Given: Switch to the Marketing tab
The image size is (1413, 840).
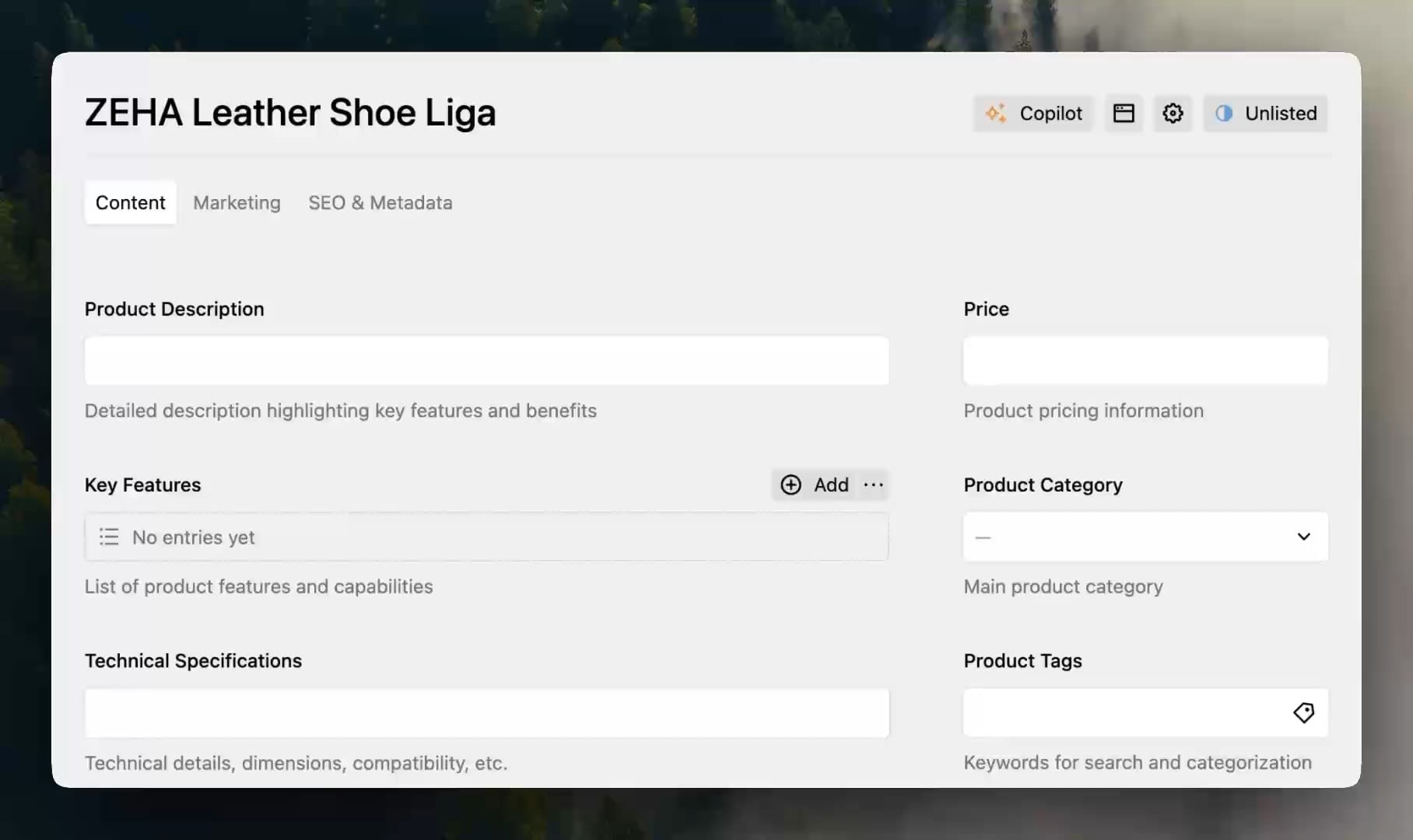Looking at the screenshot, I should click(237, 203).
